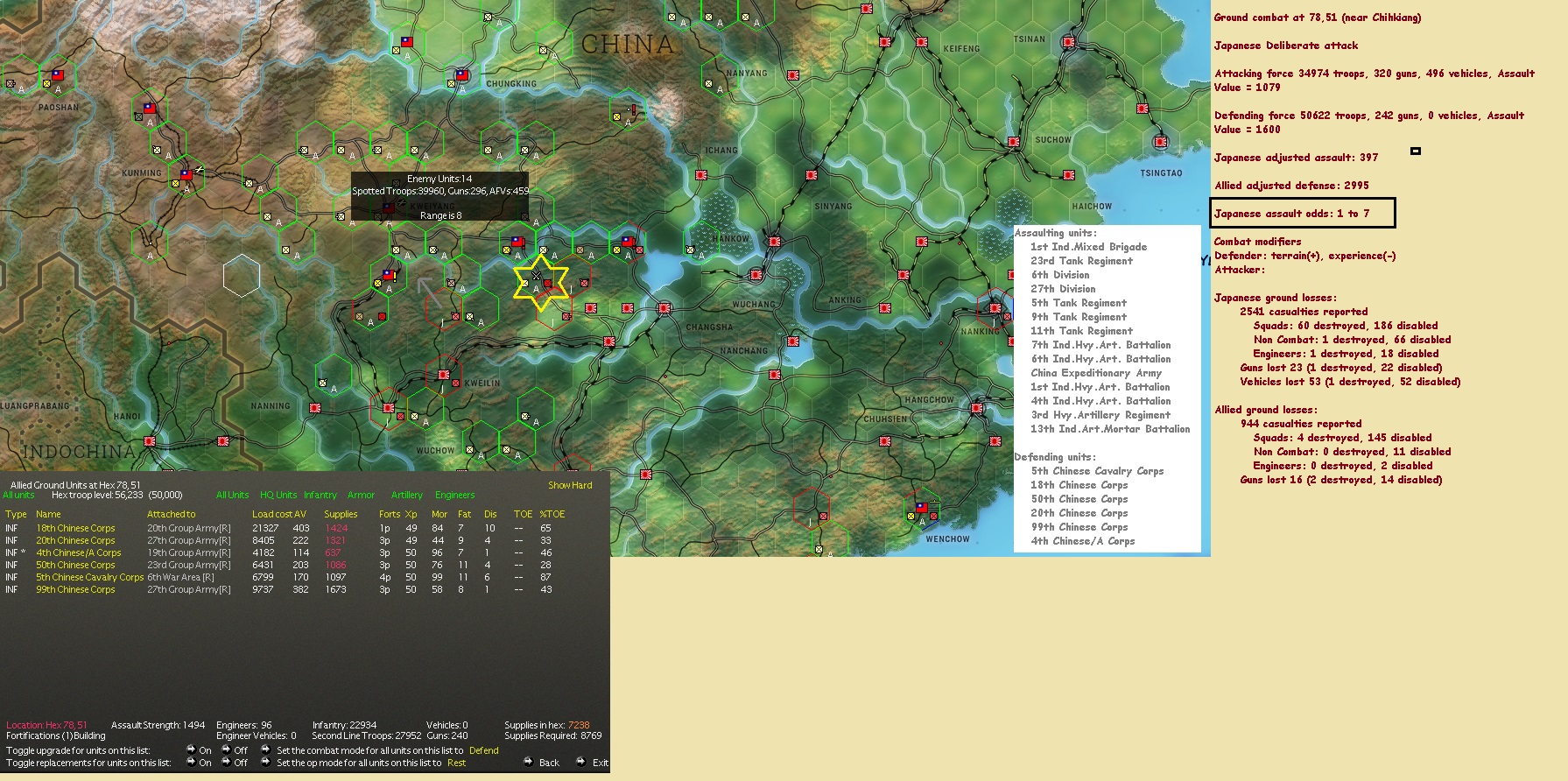
Task: Filter the list to Artillery
Action: 407,495
